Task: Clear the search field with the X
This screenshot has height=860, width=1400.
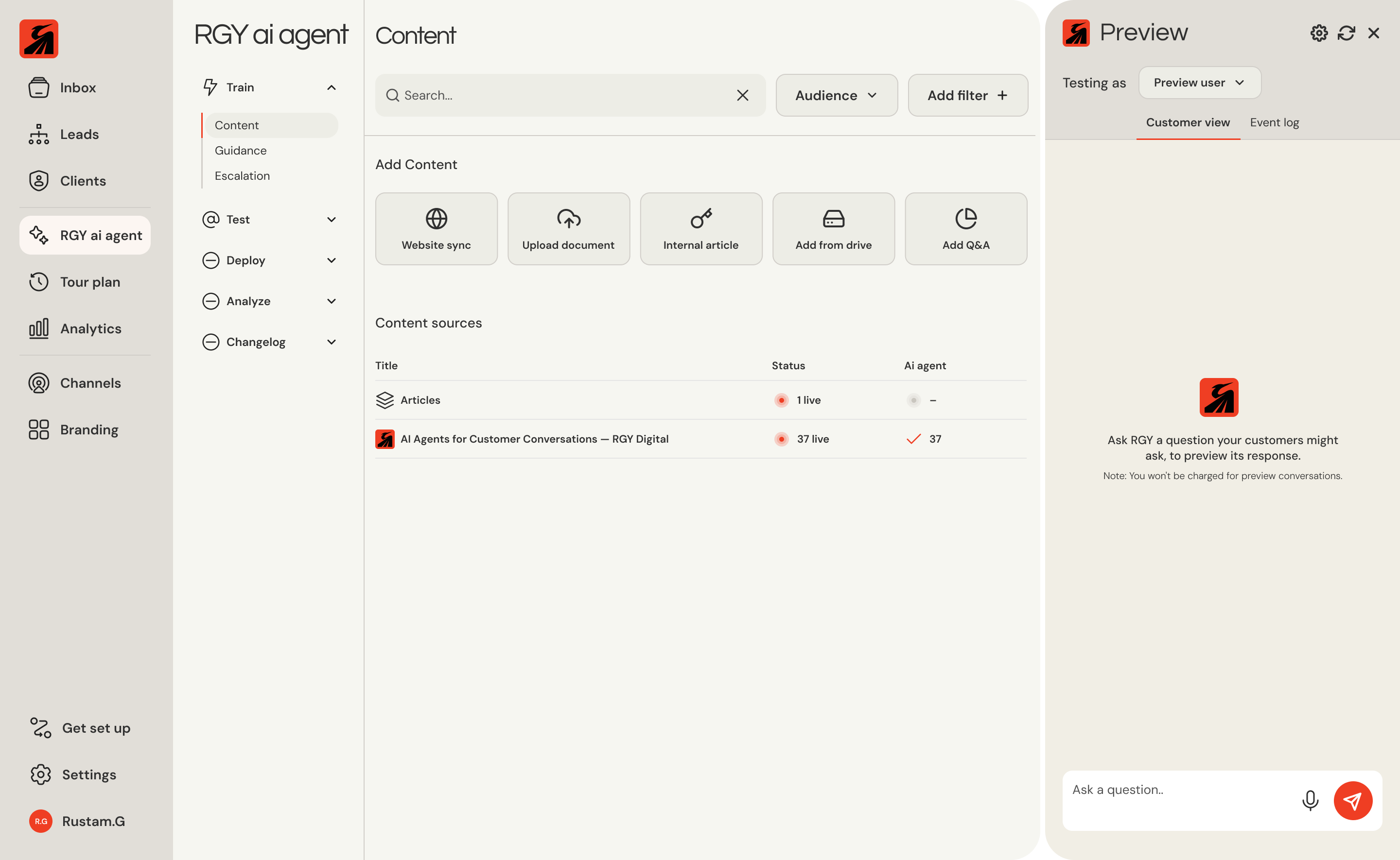Action: coord(743,95)
